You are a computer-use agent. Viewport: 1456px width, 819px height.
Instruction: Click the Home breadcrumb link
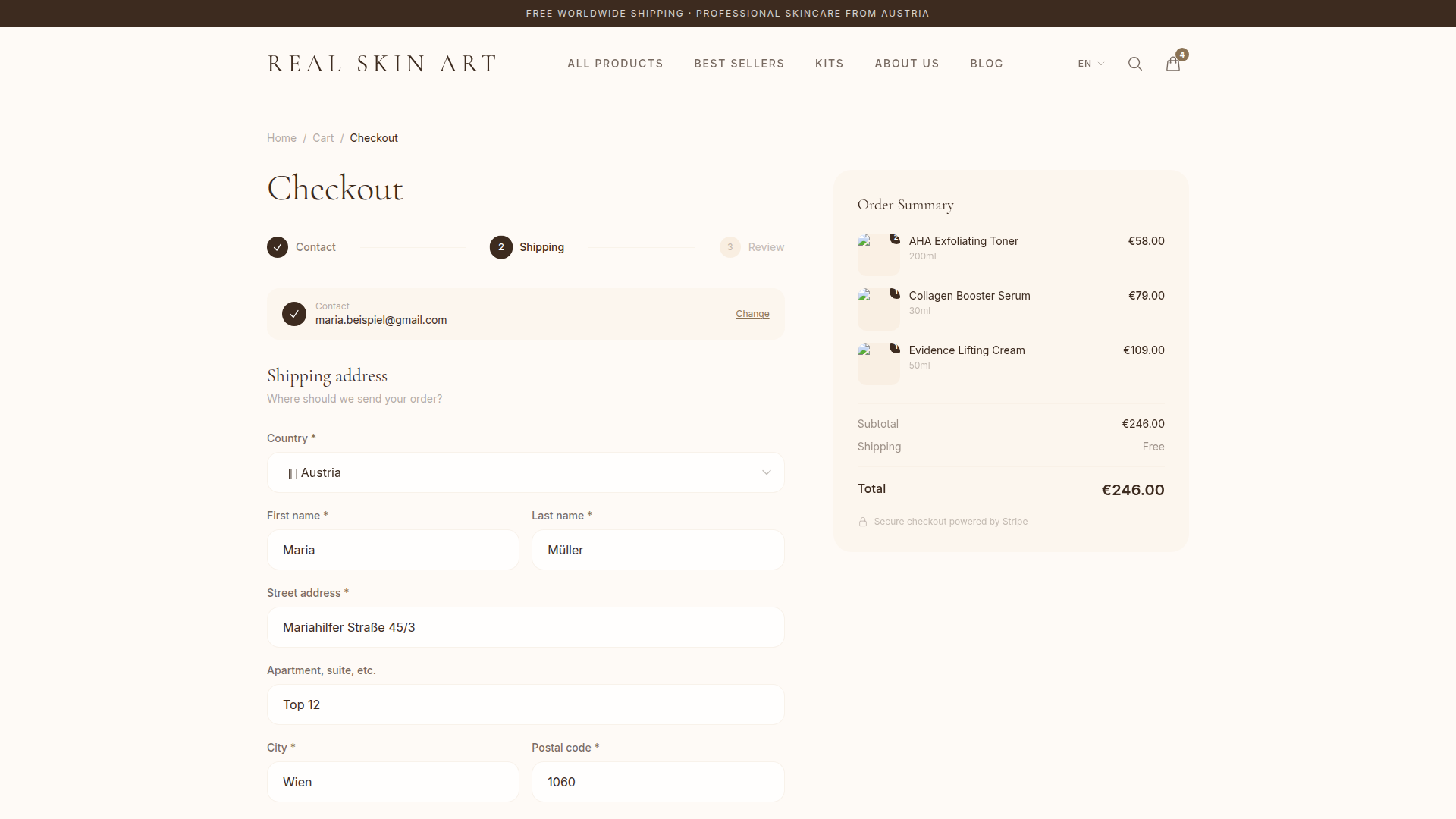click(x=281, y=138)
